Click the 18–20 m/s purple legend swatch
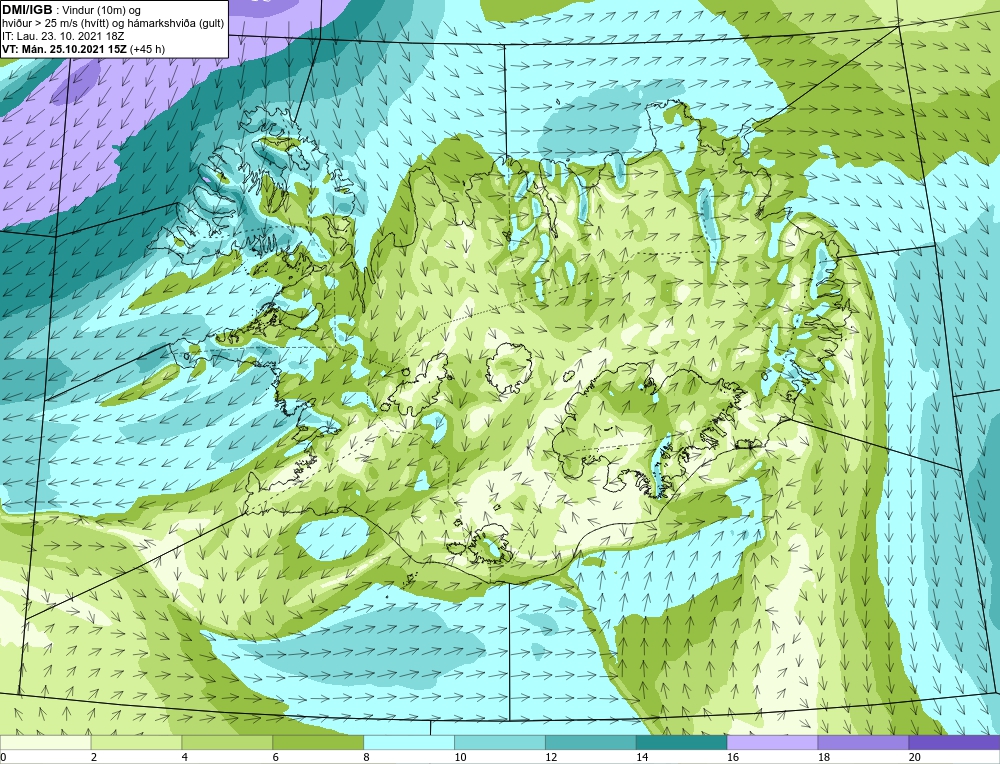 [864, 742]
